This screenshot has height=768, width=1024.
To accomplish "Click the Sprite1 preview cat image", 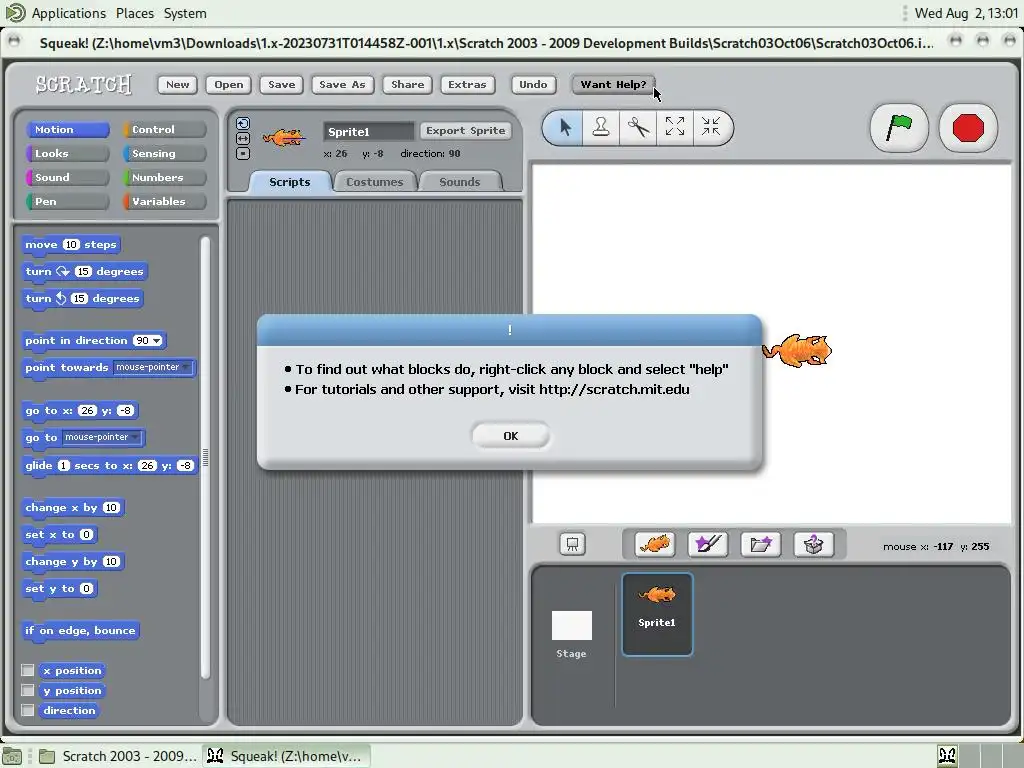I will pos(283,137).
